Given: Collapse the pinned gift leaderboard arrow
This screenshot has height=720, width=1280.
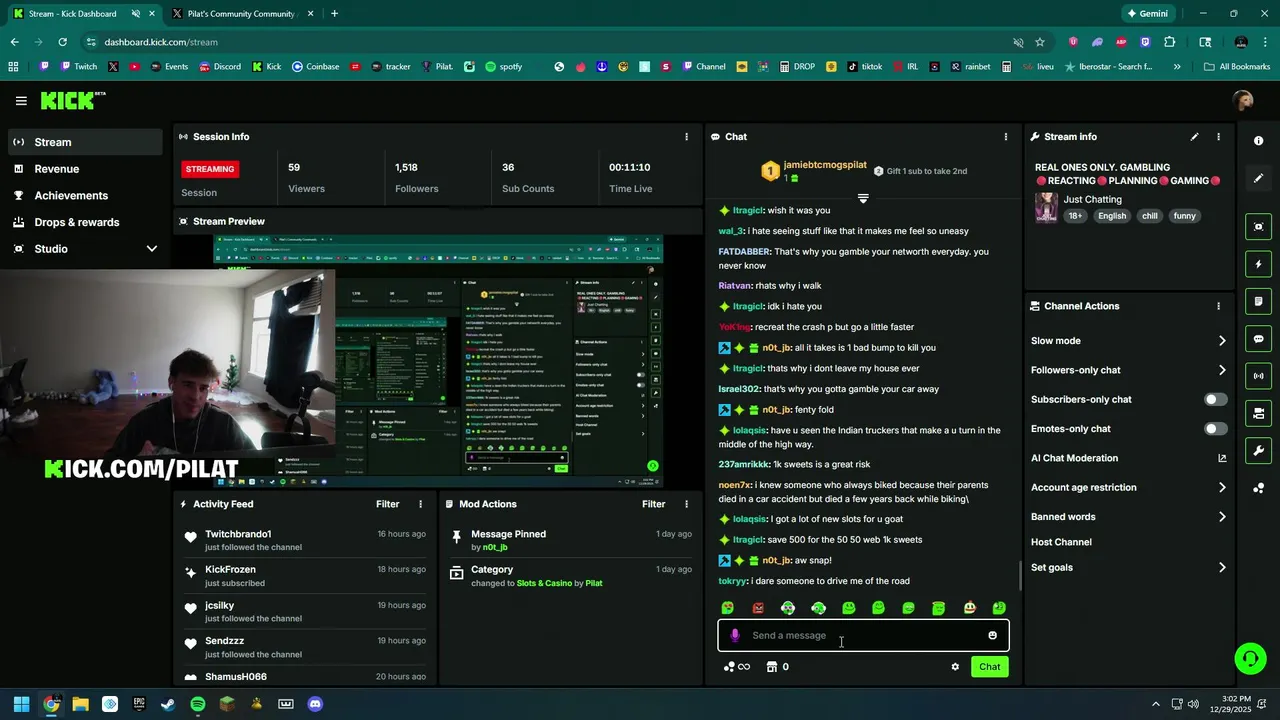Looking at the screenshot, I should point(863,198).
